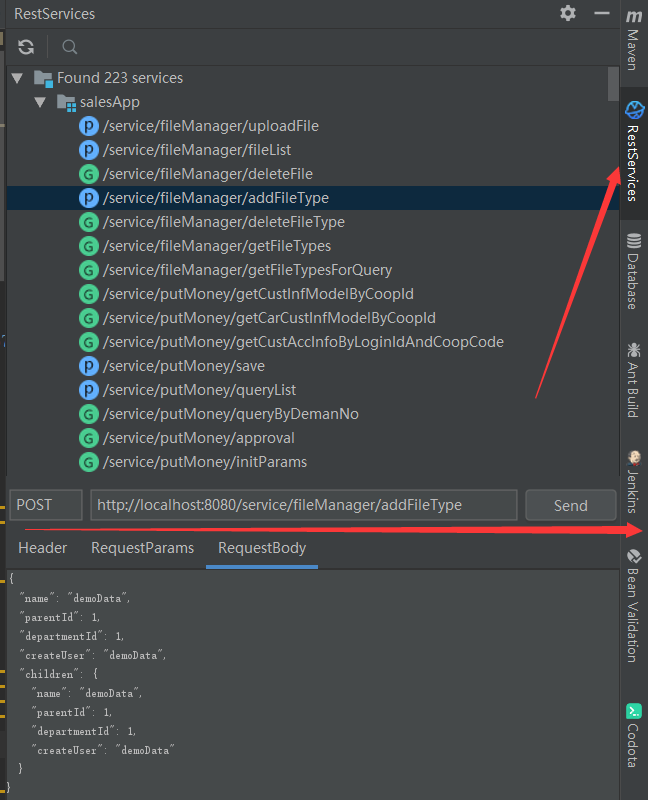Hide the RestServices panel with minimize icon
This screenshot has width=648, height=800.
click(601, 13)
